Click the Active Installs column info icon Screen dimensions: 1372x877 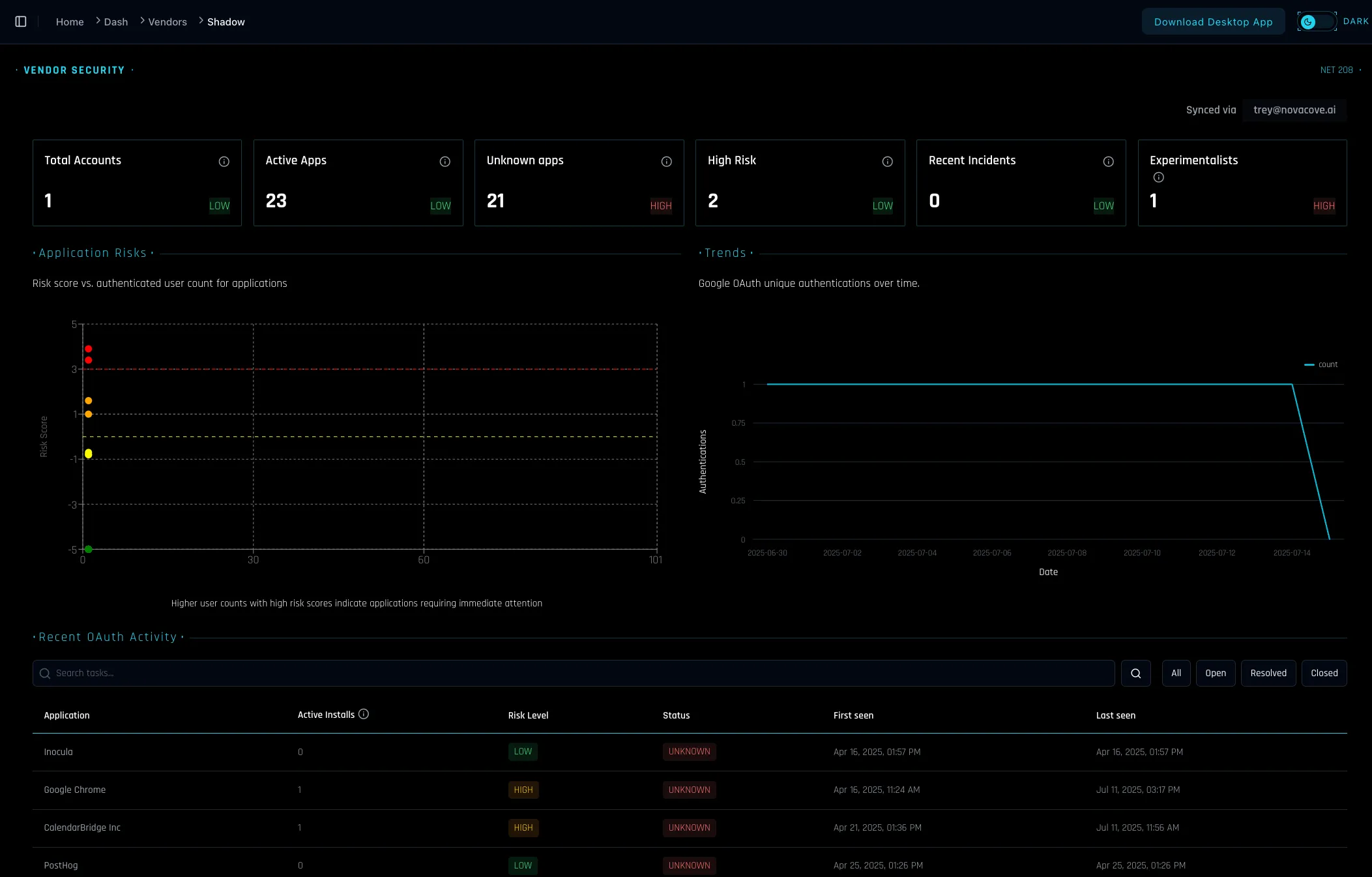[x=364, y=714]
